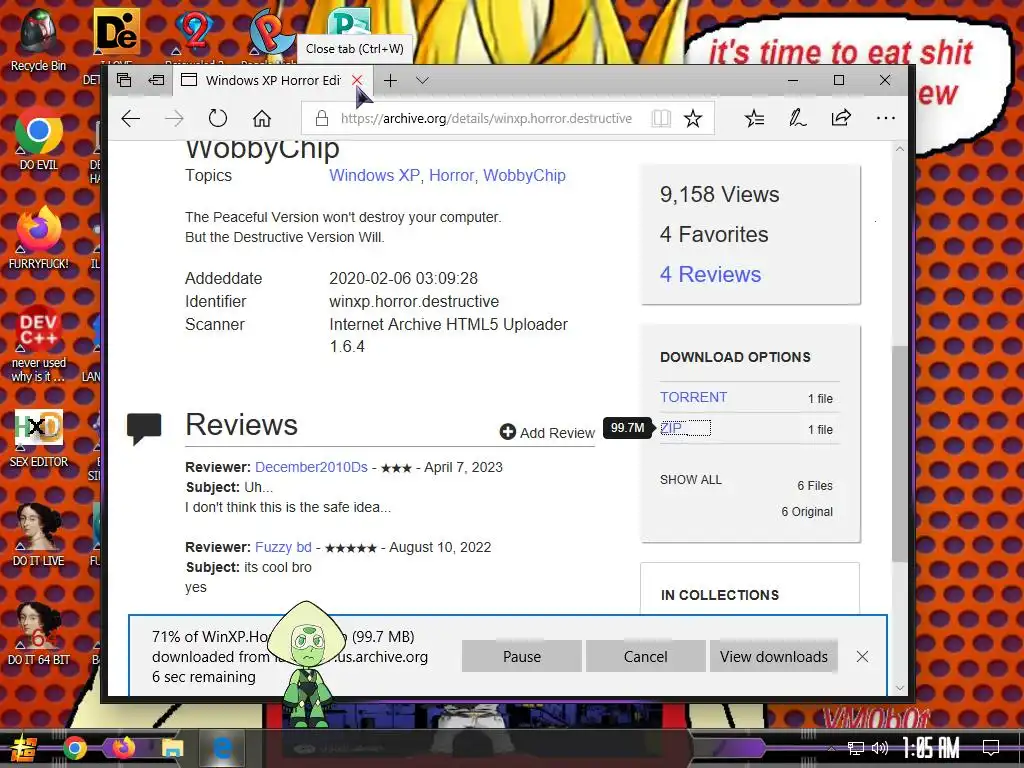The width and height of the screenshot is (1024, 768).
Task: Open reviewer Fuzzy bd profile
Action: click(283, 547)
